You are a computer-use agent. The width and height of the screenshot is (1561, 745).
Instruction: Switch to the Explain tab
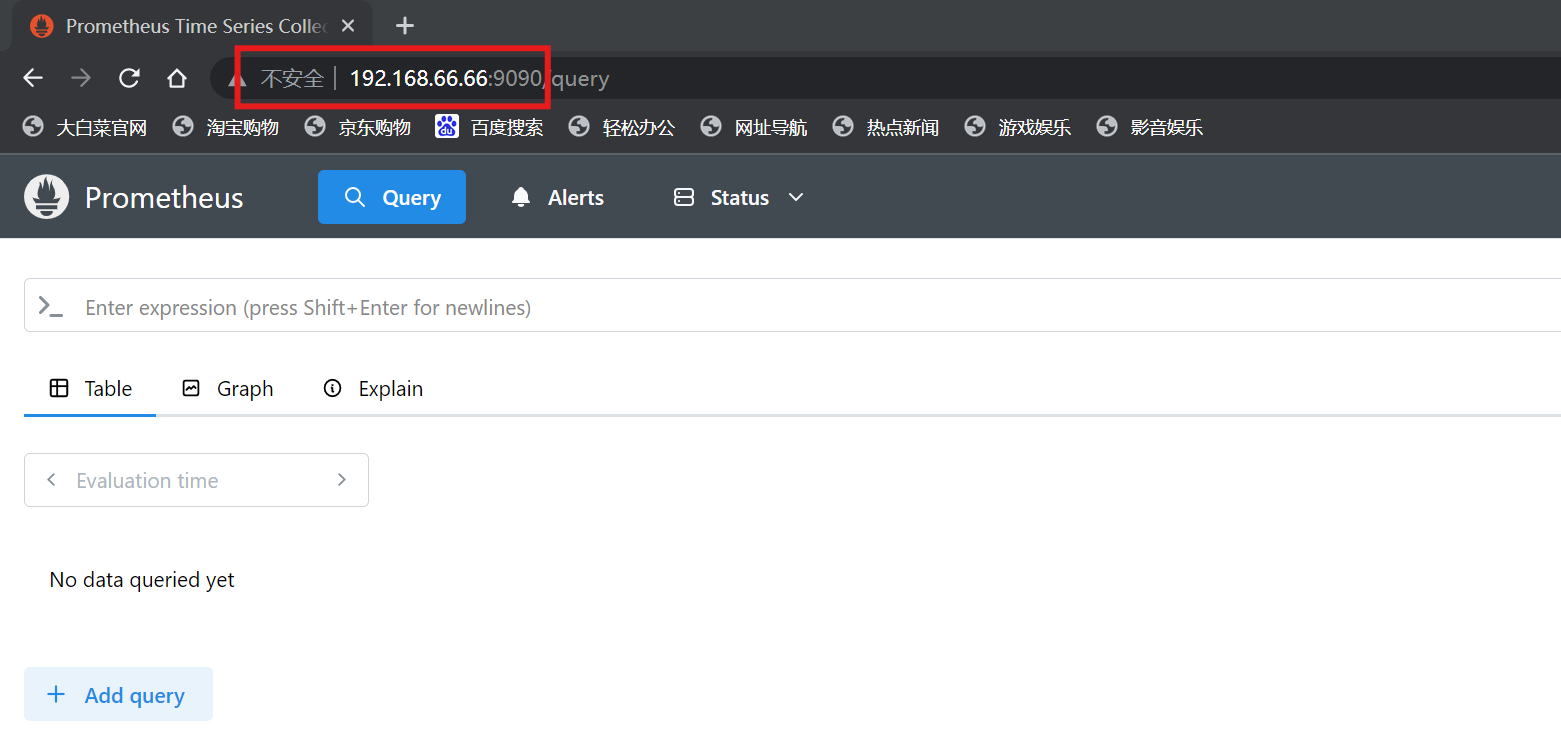tap(373, 388)
